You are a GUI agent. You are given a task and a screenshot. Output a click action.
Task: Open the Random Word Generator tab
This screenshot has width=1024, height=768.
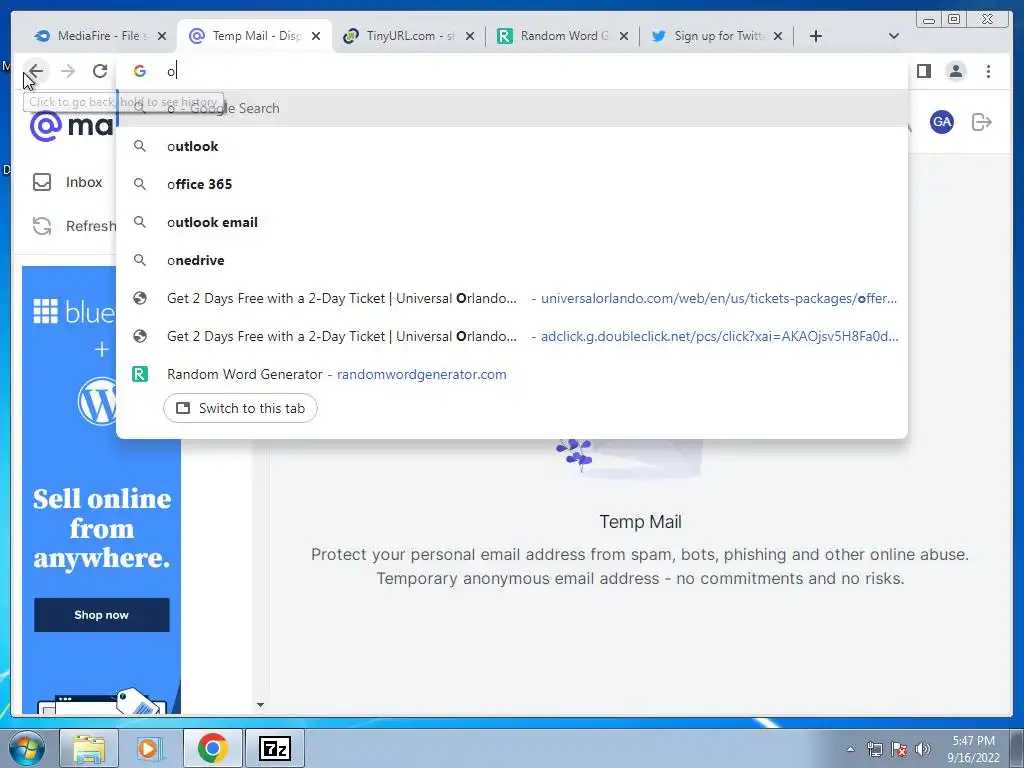(x=564, y=36)
